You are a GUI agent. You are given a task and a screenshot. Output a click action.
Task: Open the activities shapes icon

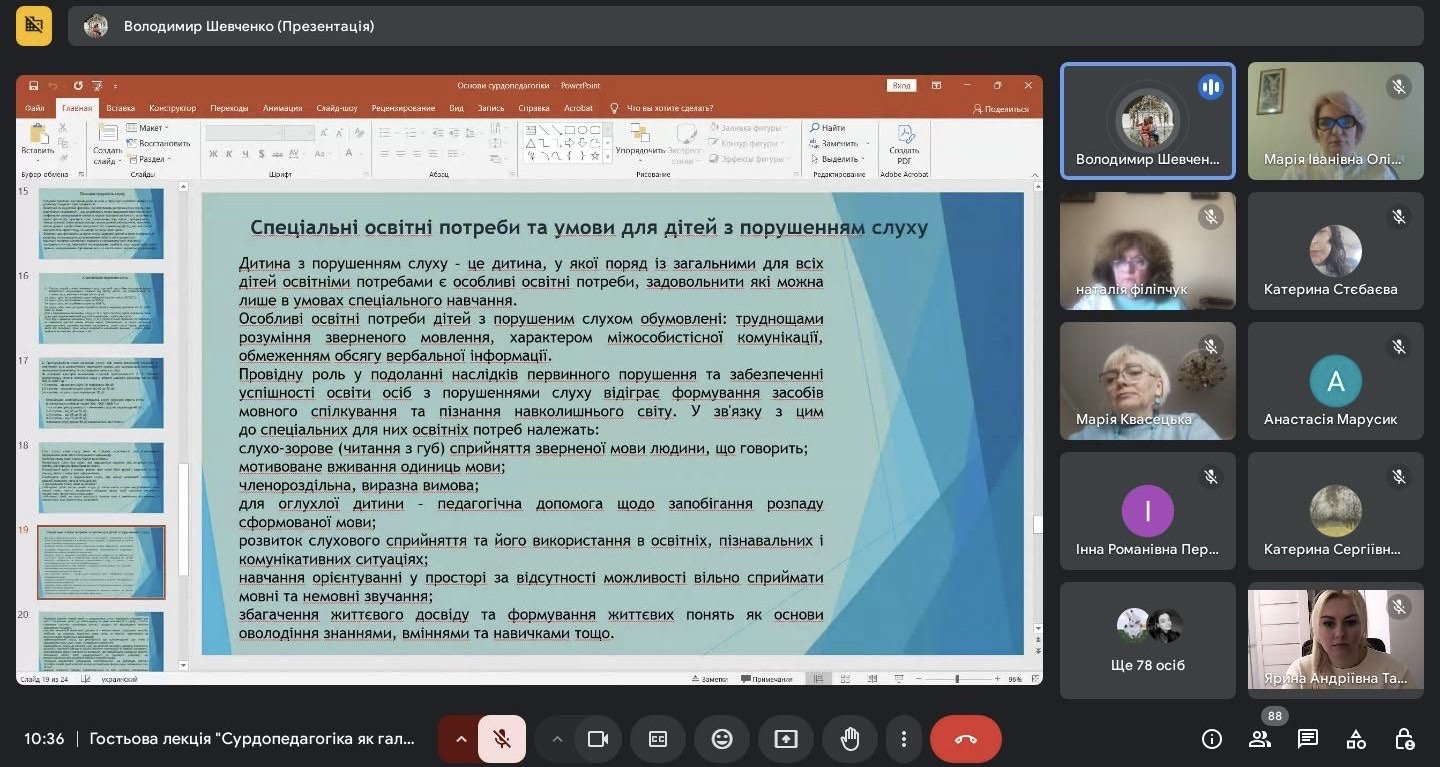tap(1356, 739)
